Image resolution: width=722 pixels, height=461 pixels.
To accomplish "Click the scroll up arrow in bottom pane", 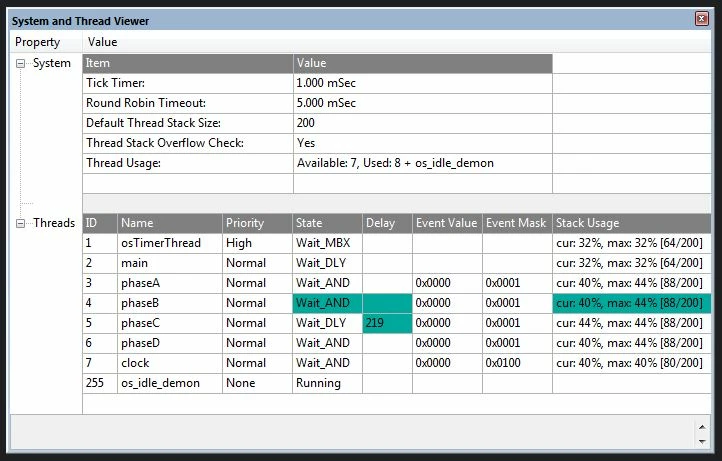I will pos(702,427).
